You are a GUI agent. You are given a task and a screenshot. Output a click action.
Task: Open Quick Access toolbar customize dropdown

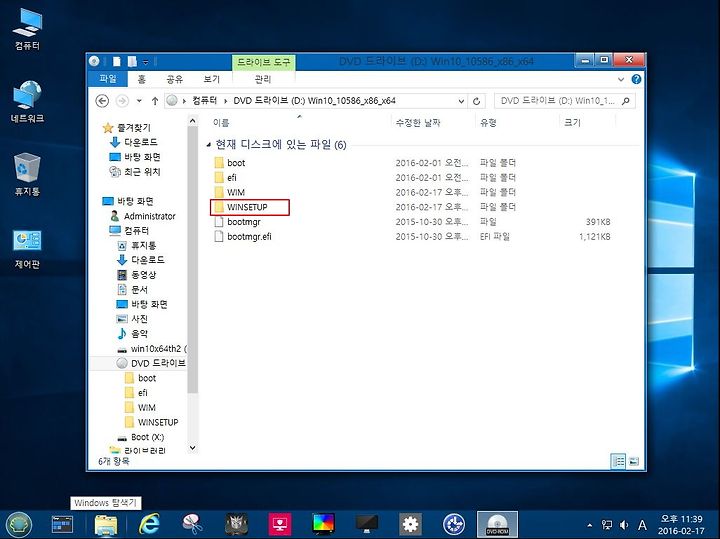coord(145,62)
